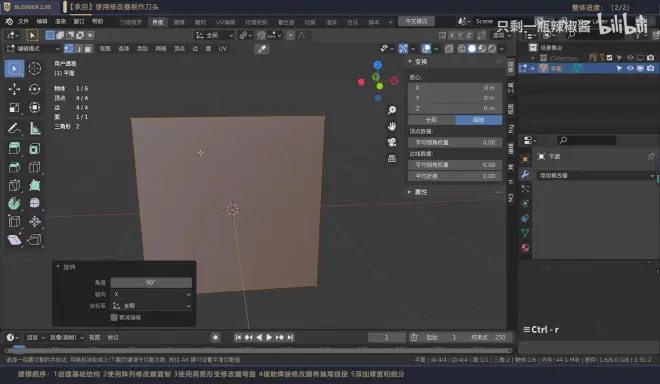This screenshot has width=660, height=384.
Task: Open orientation dropdown in Rotate panel
Action: point(151,306)
